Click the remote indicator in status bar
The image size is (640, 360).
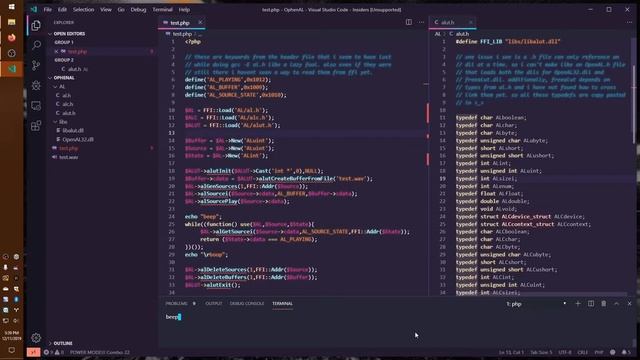point(33,352)
